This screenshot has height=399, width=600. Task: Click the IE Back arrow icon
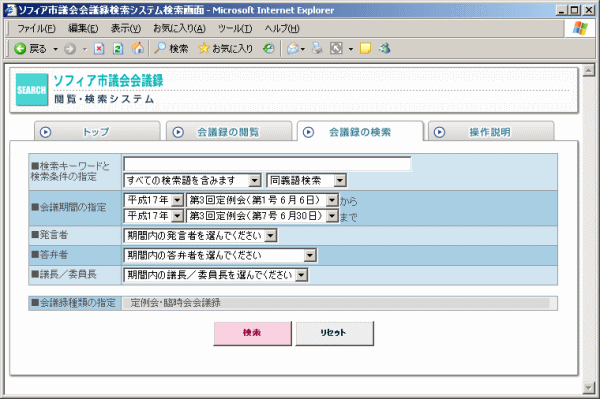(20, 49)
